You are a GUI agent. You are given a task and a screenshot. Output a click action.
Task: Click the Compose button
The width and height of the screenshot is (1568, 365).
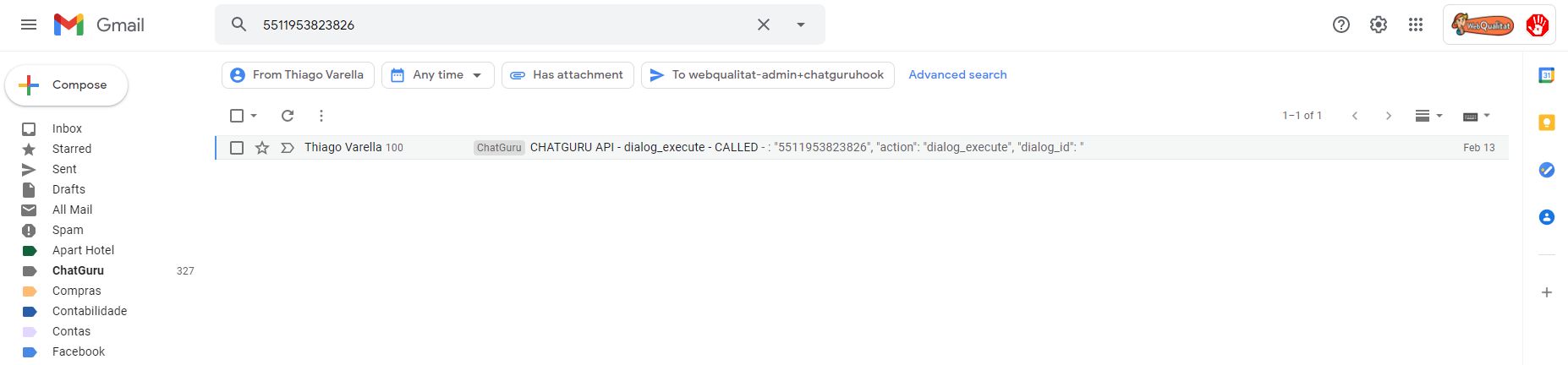tap(67, 85)
